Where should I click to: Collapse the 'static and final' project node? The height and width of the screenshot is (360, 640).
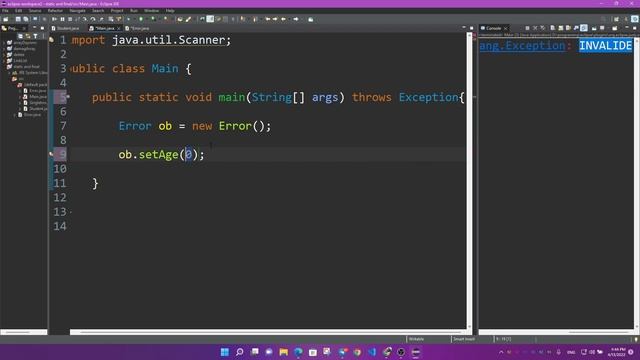[x=4, y=67]
